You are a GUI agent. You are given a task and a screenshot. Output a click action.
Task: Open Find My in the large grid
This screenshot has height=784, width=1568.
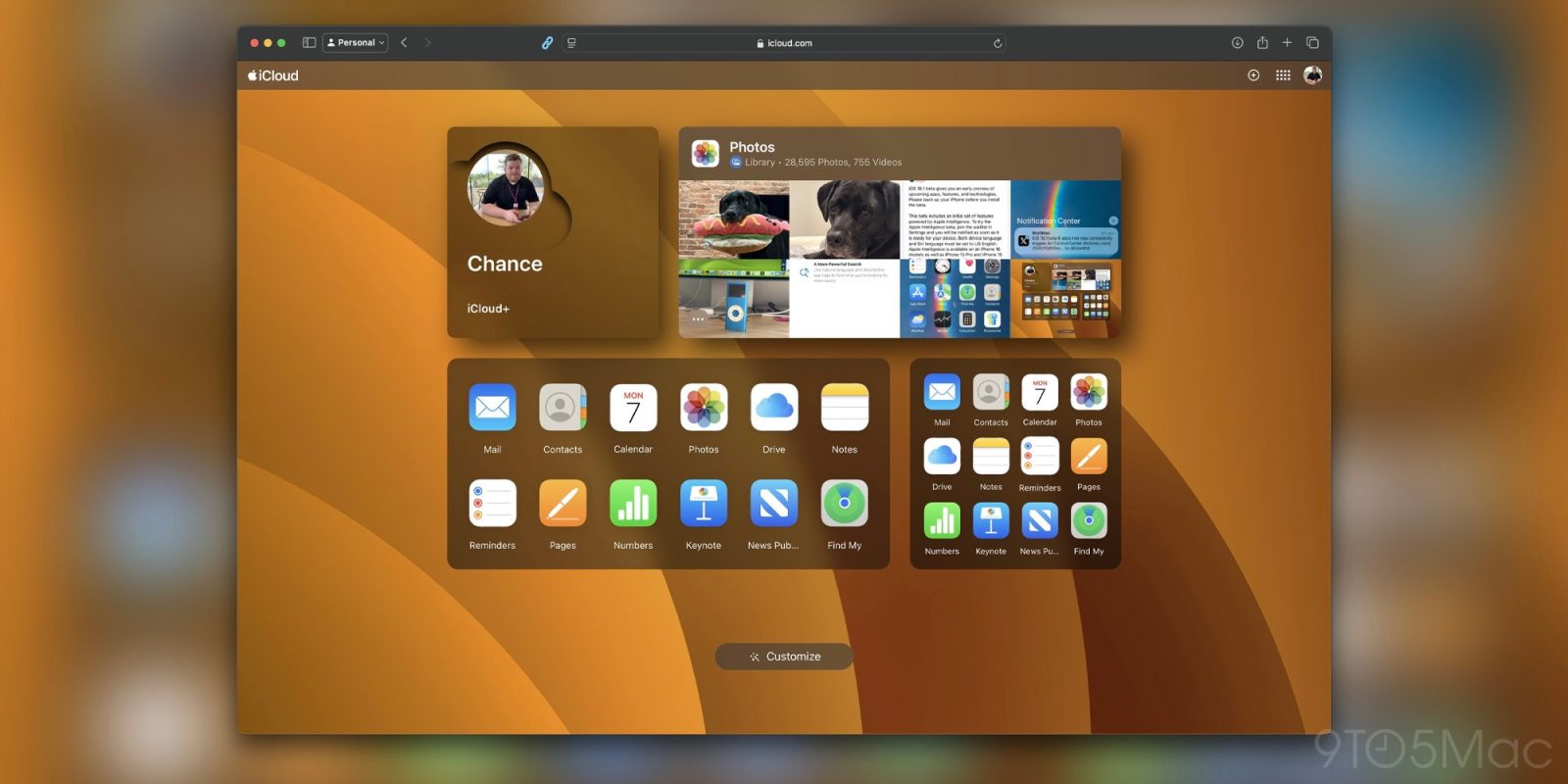point(844,504)
